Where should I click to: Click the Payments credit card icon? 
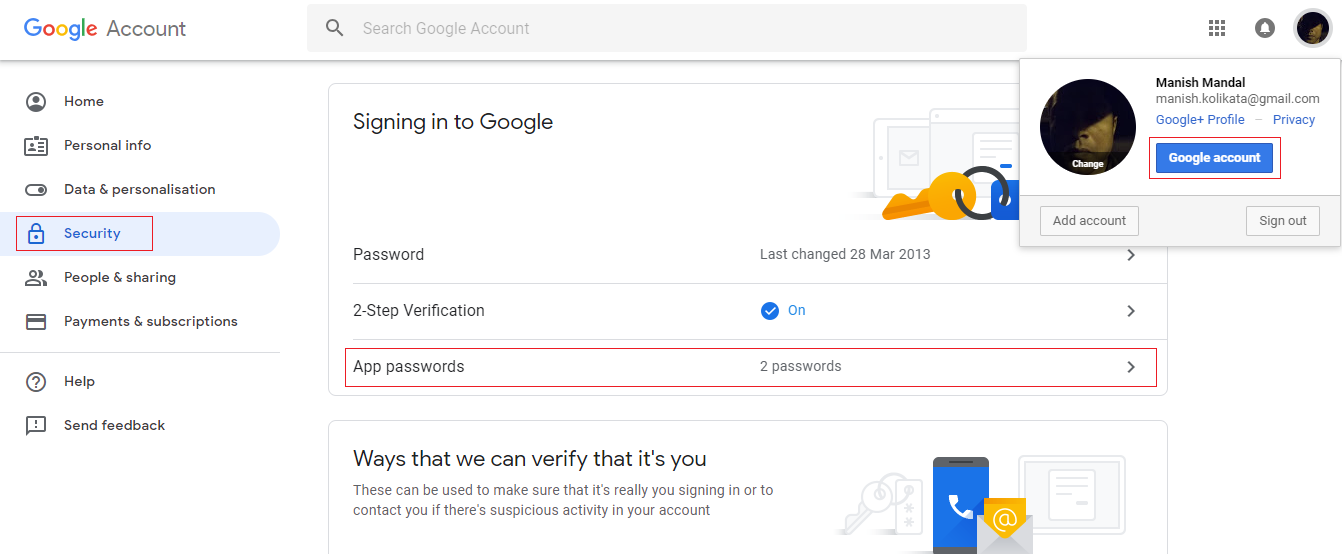[x=36, y=321]
